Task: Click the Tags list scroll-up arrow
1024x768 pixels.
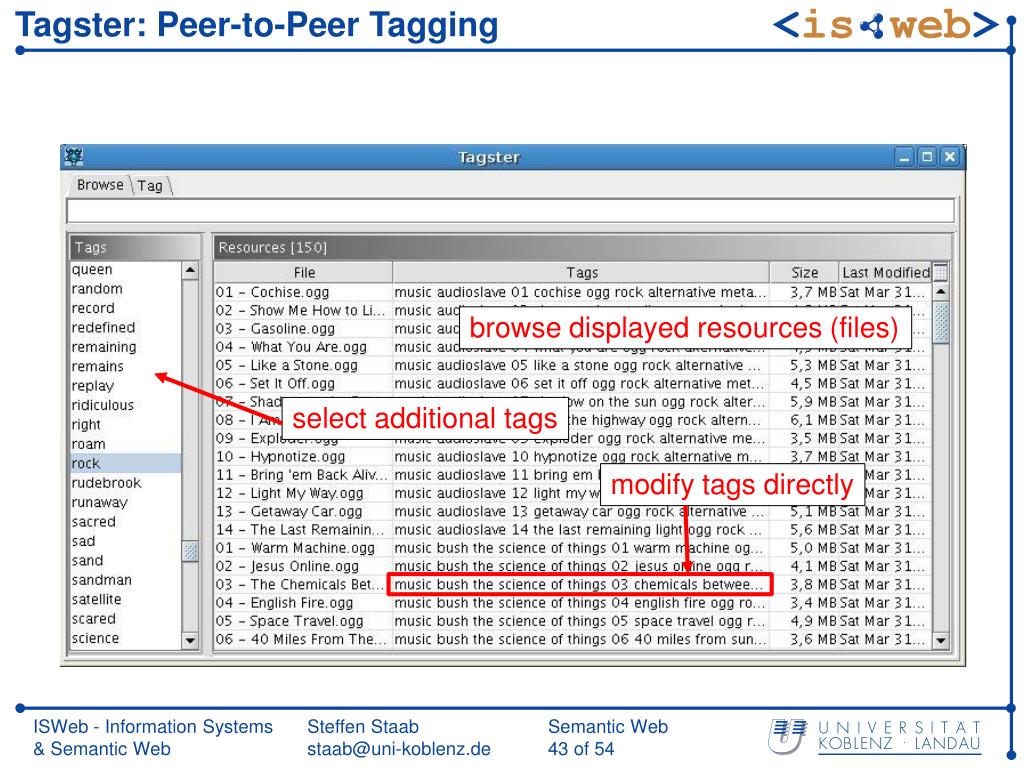Action: tap(190, 270)
